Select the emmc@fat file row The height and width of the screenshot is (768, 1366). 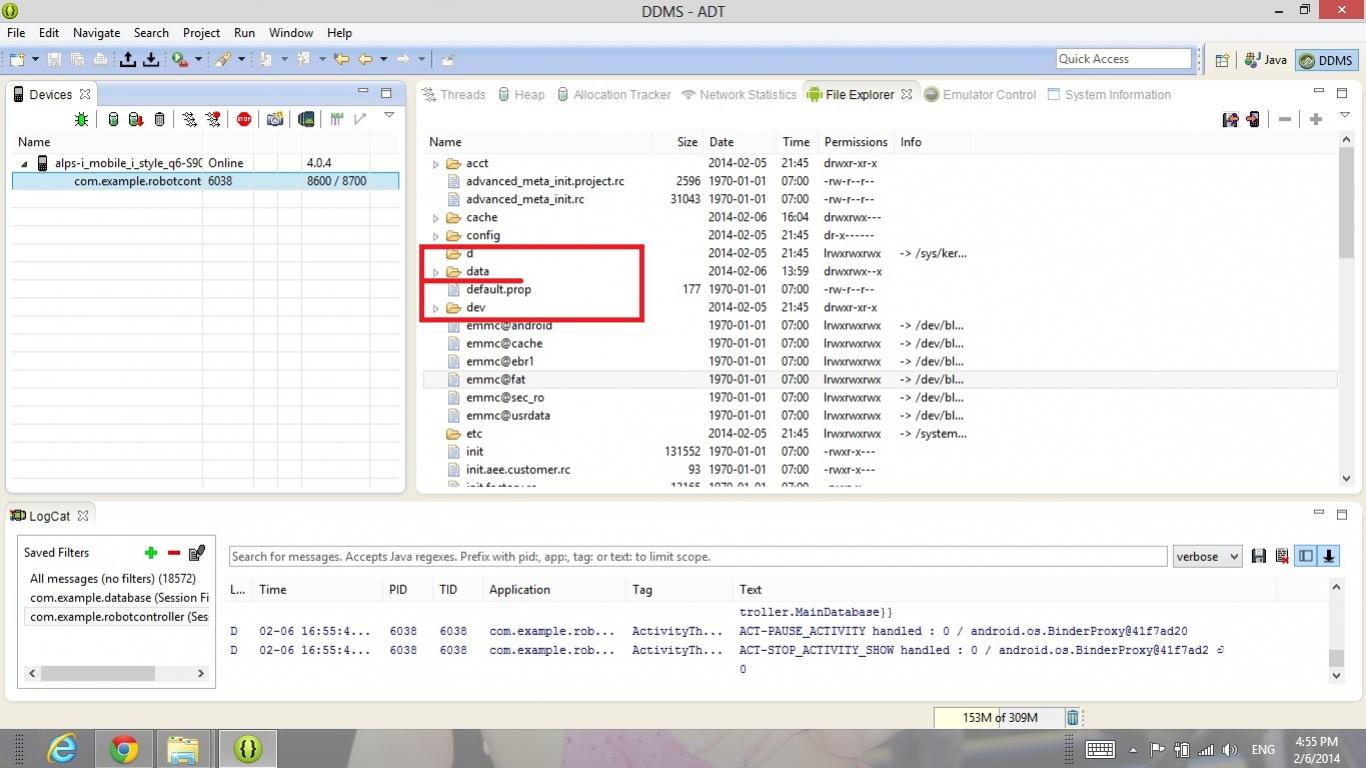tap(880, 380)
